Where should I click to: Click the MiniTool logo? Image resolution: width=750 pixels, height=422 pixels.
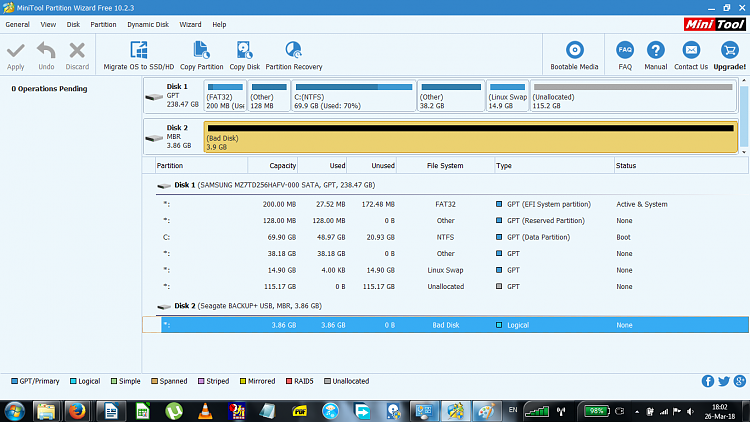715,24
